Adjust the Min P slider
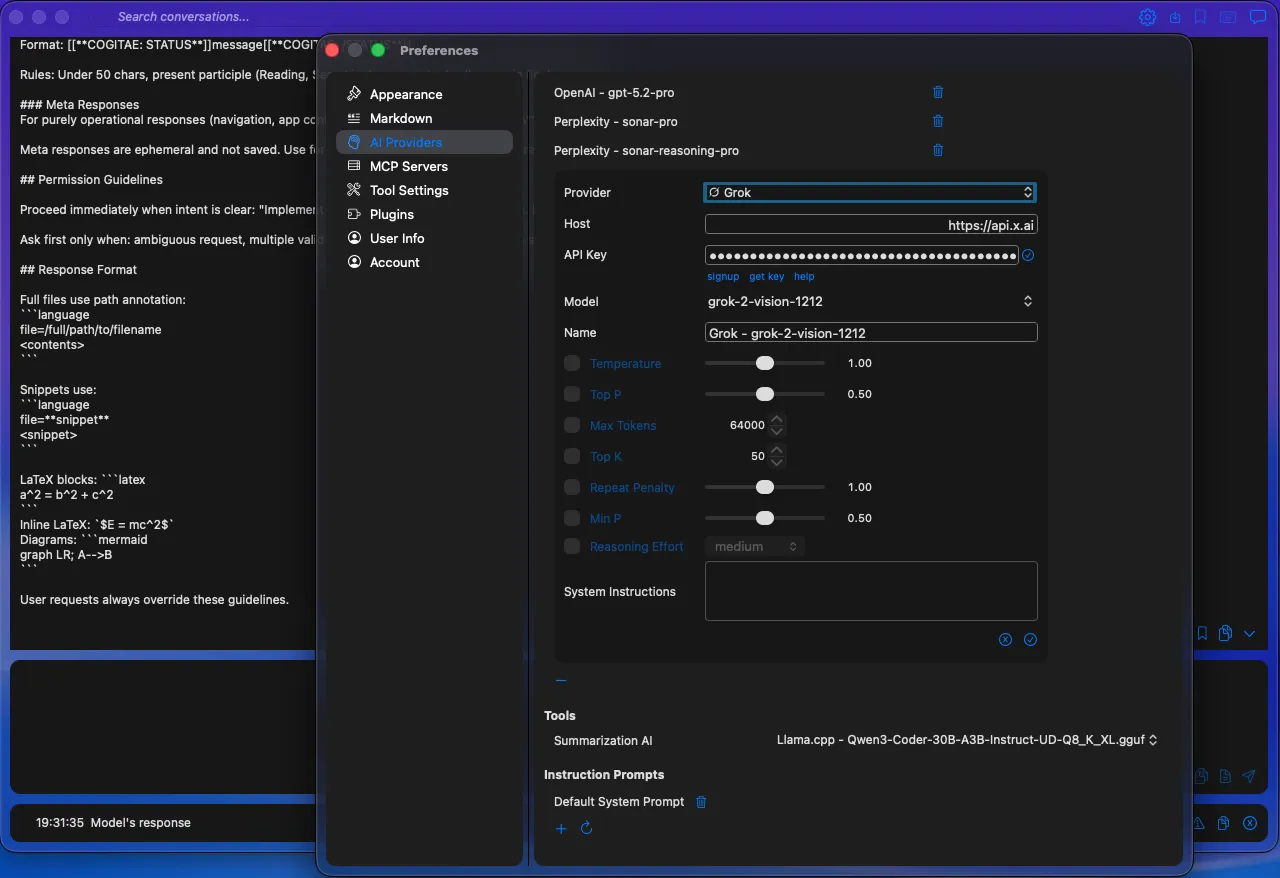The image size is (1280, 878). (x=766, y=518)
